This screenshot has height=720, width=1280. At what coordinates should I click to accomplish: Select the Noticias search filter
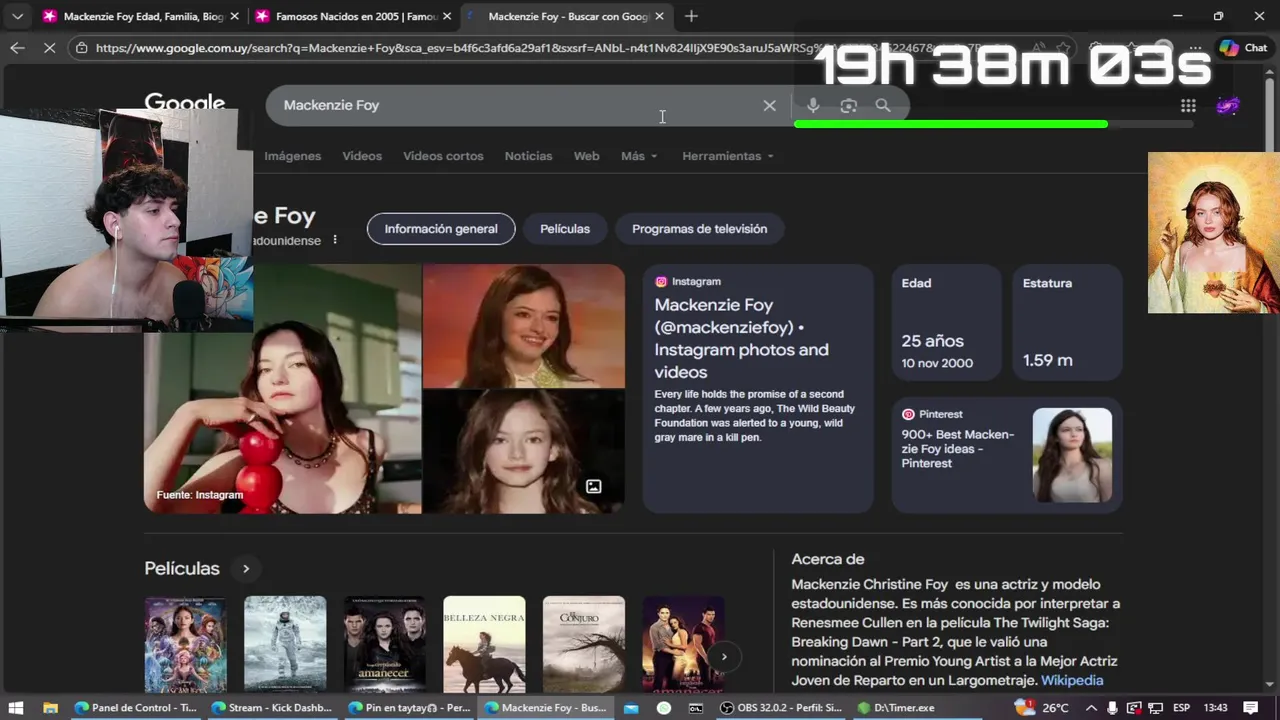(528, 156)
